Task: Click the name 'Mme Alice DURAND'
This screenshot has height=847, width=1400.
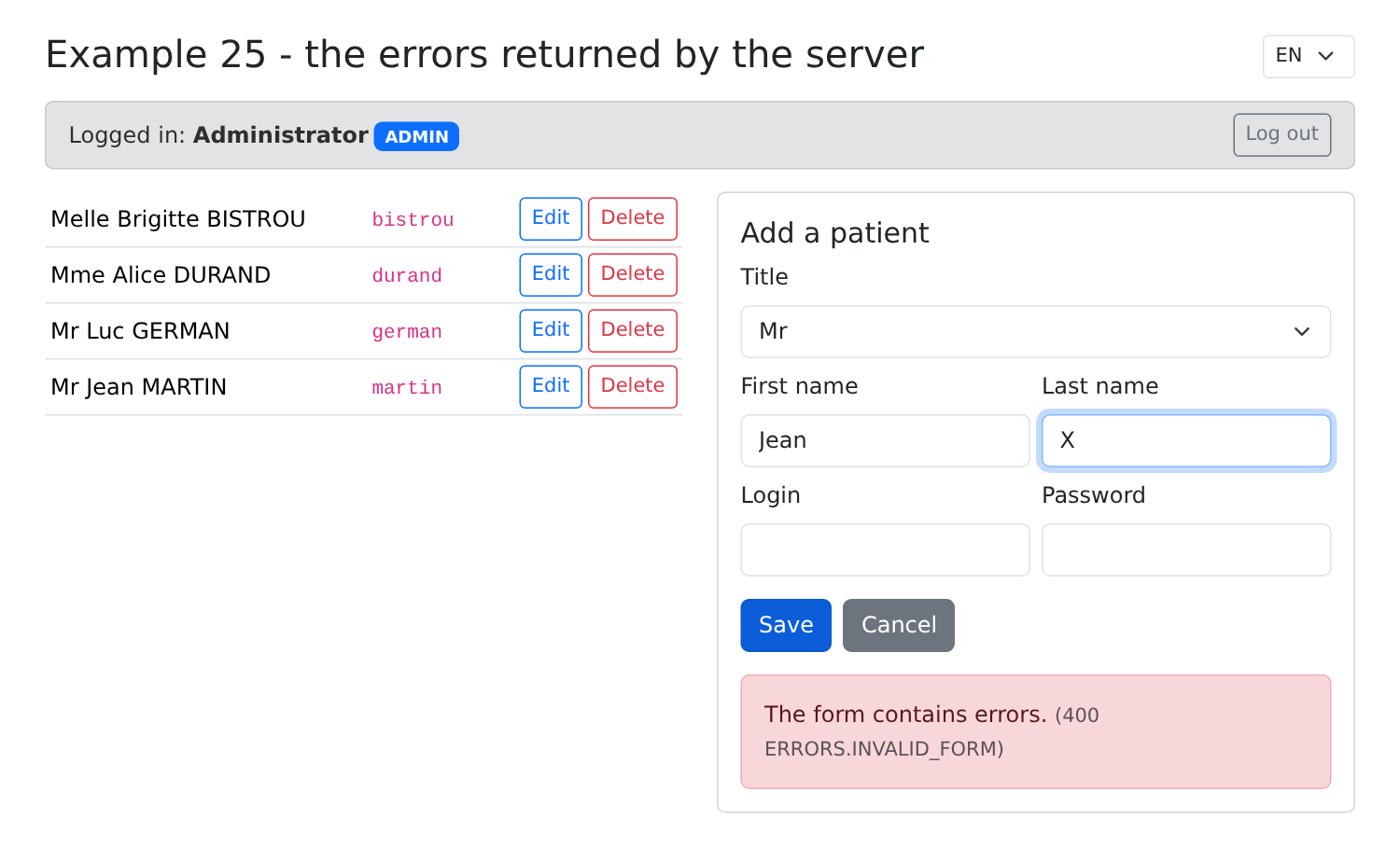Action: click(161, 275)
